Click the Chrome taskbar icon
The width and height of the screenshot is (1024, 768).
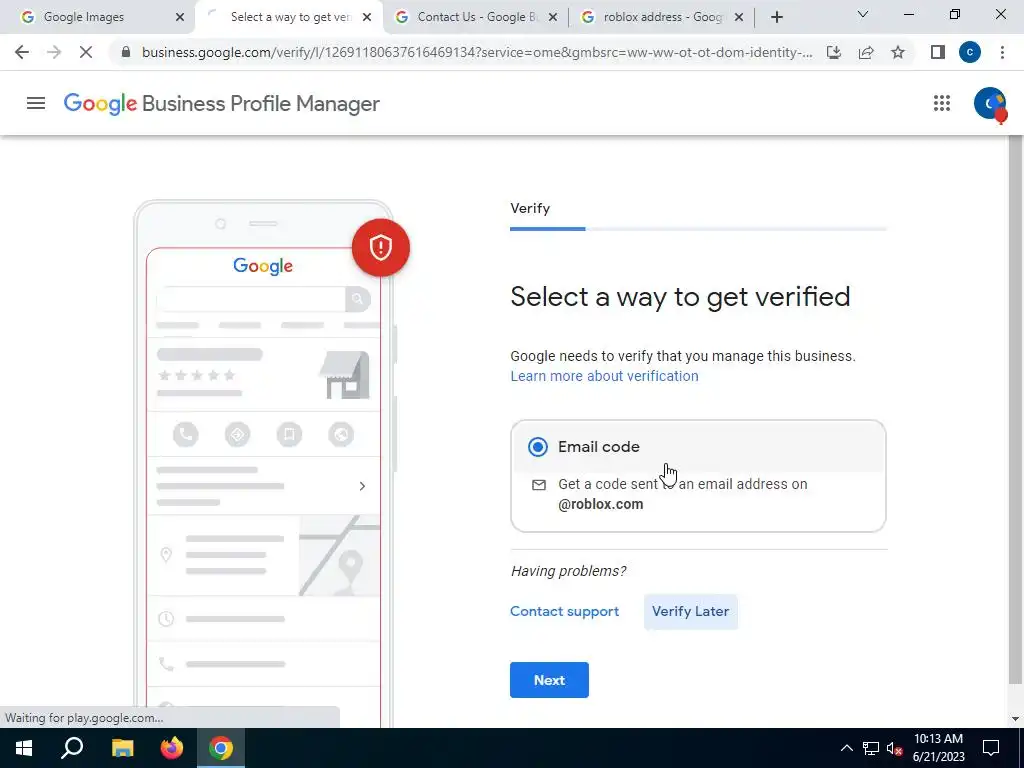tap(221, 748)
